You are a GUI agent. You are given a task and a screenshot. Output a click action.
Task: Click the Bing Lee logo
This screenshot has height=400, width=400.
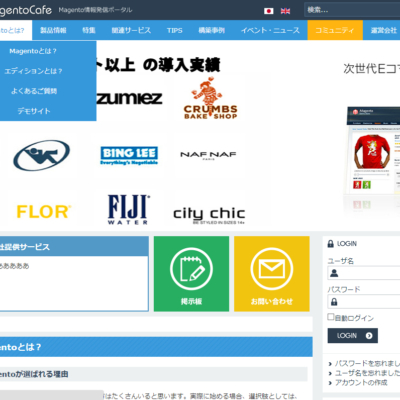point(129,155)
